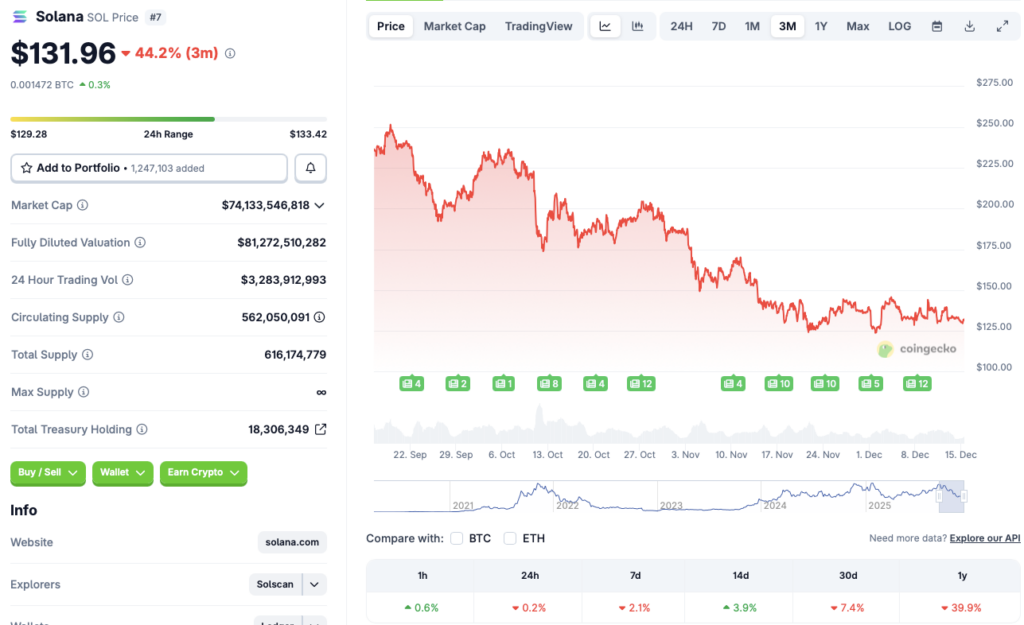Click the notification bell next to Add to Portfolio

(310, 167)
